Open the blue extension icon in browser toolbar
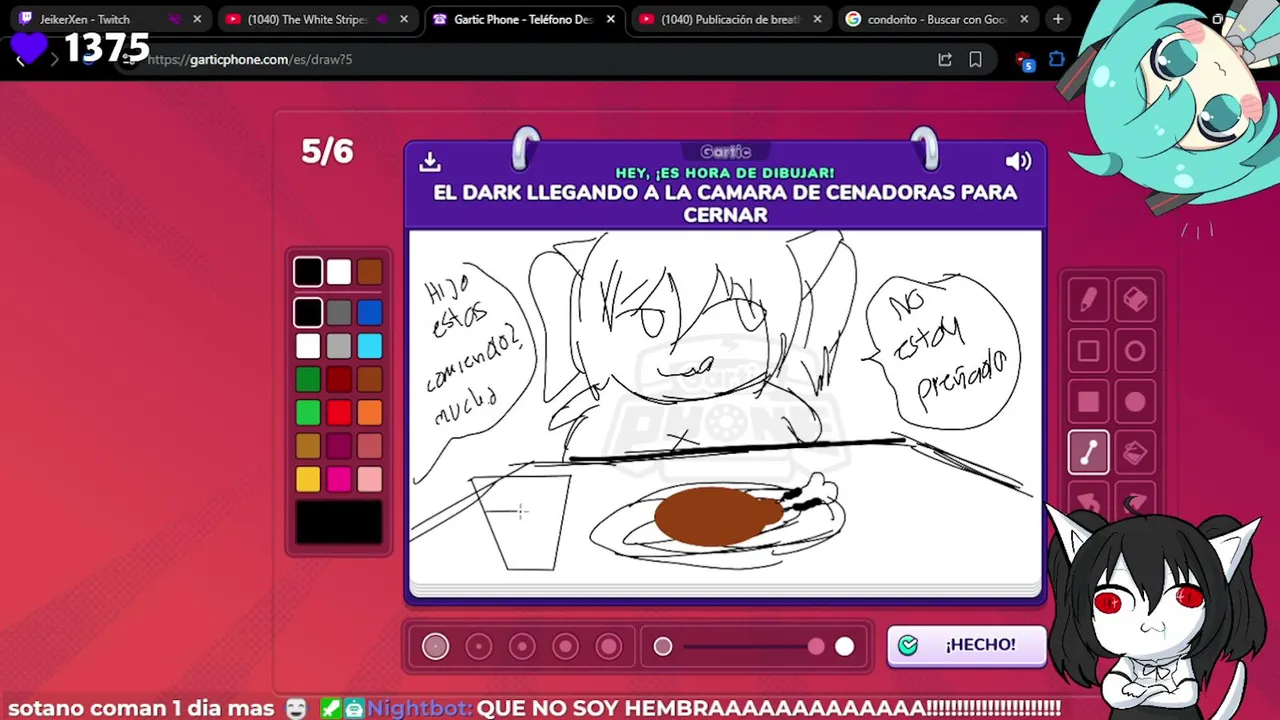This screenshot has width=1280, height=720. click(1057, 59)
